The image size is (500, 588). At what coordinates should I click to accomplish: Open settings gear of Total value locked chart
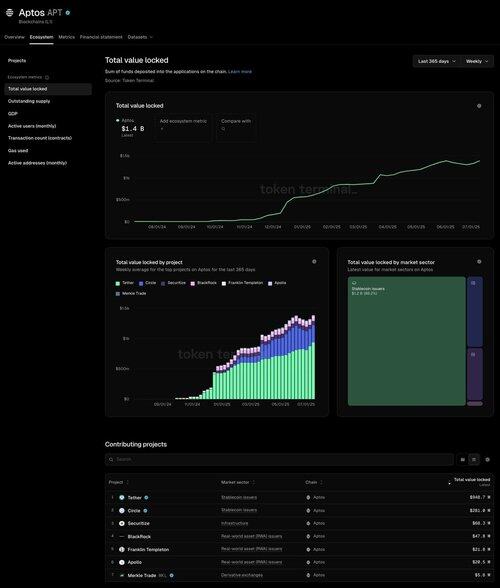[x=479, y=106]
